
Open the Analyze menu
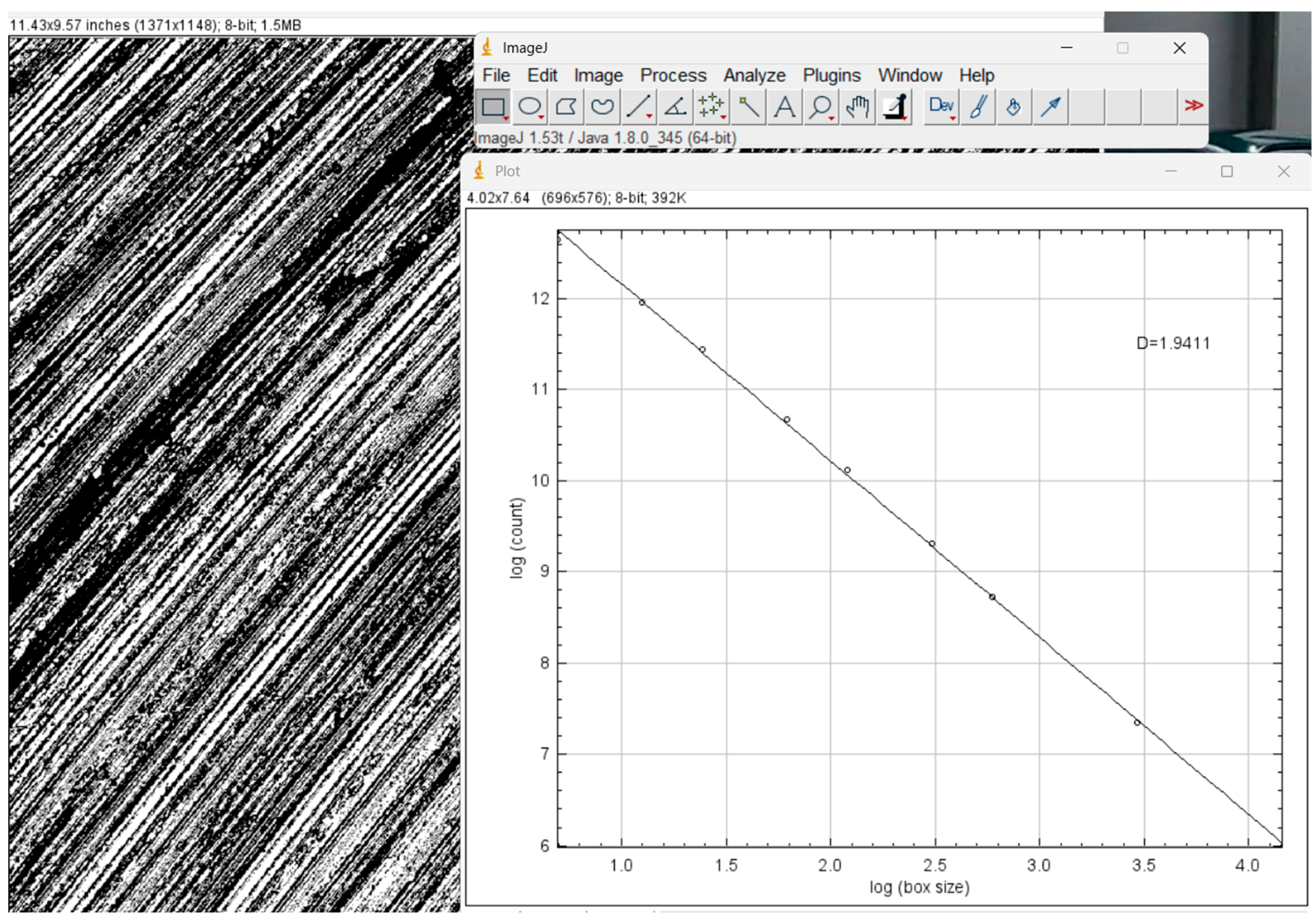[754, 76]
